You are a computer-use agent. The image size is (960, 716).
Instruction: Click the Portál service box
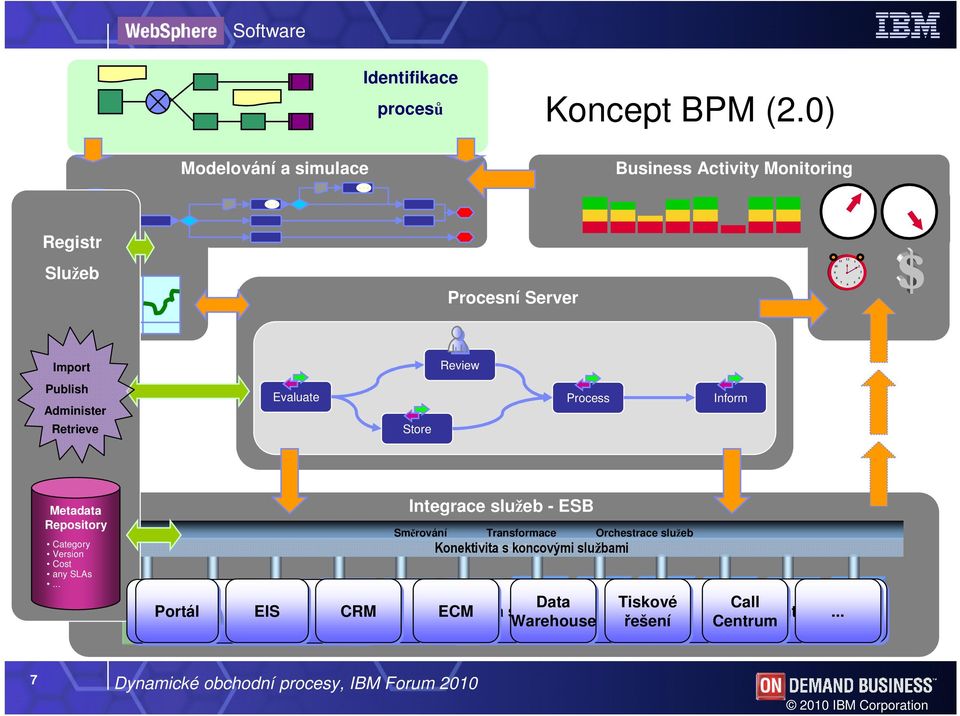tap(177, 611)
